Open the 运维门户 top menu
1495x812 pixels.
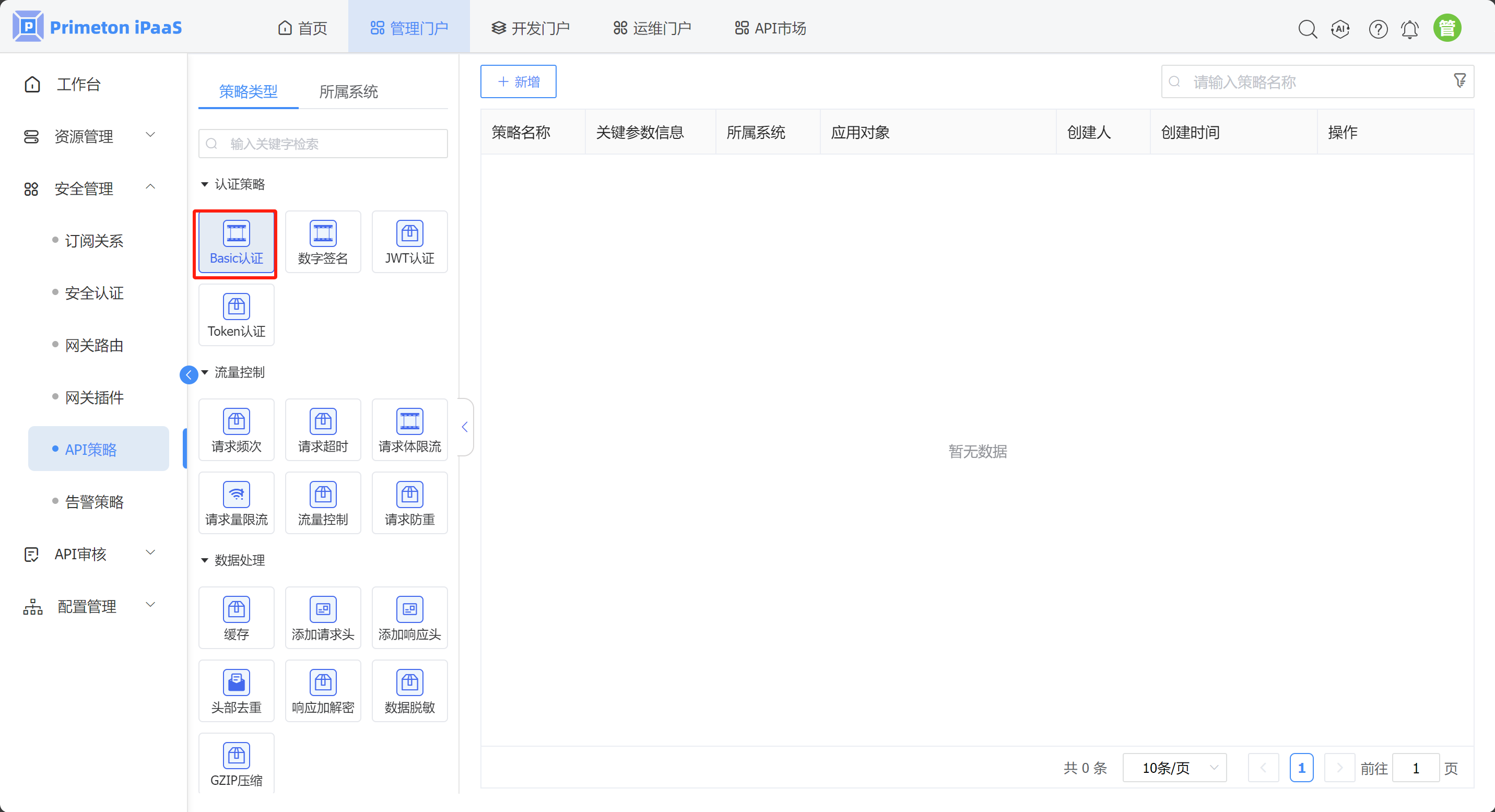point(652,28)
